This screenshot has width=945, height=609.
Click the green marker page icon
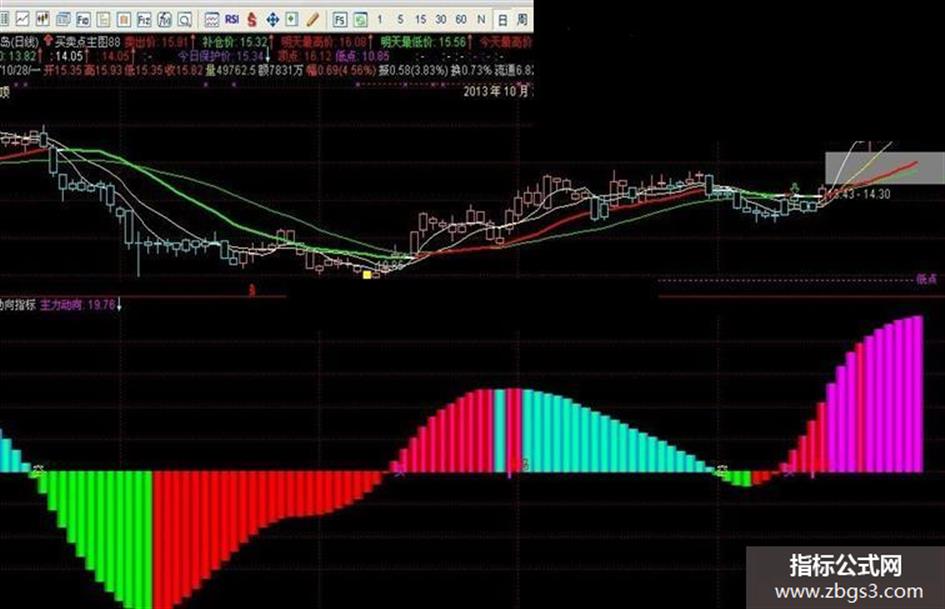(x=292, y=20)
